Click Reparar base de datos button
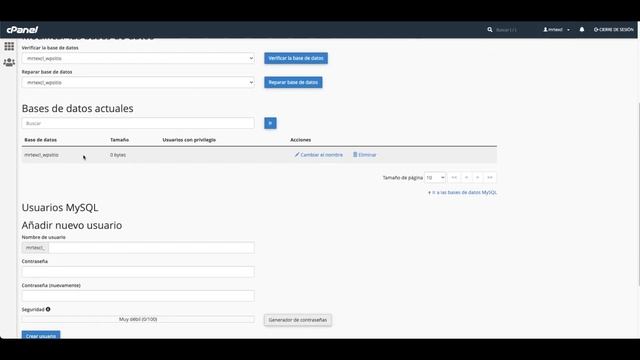 click(x=293, y=82)
